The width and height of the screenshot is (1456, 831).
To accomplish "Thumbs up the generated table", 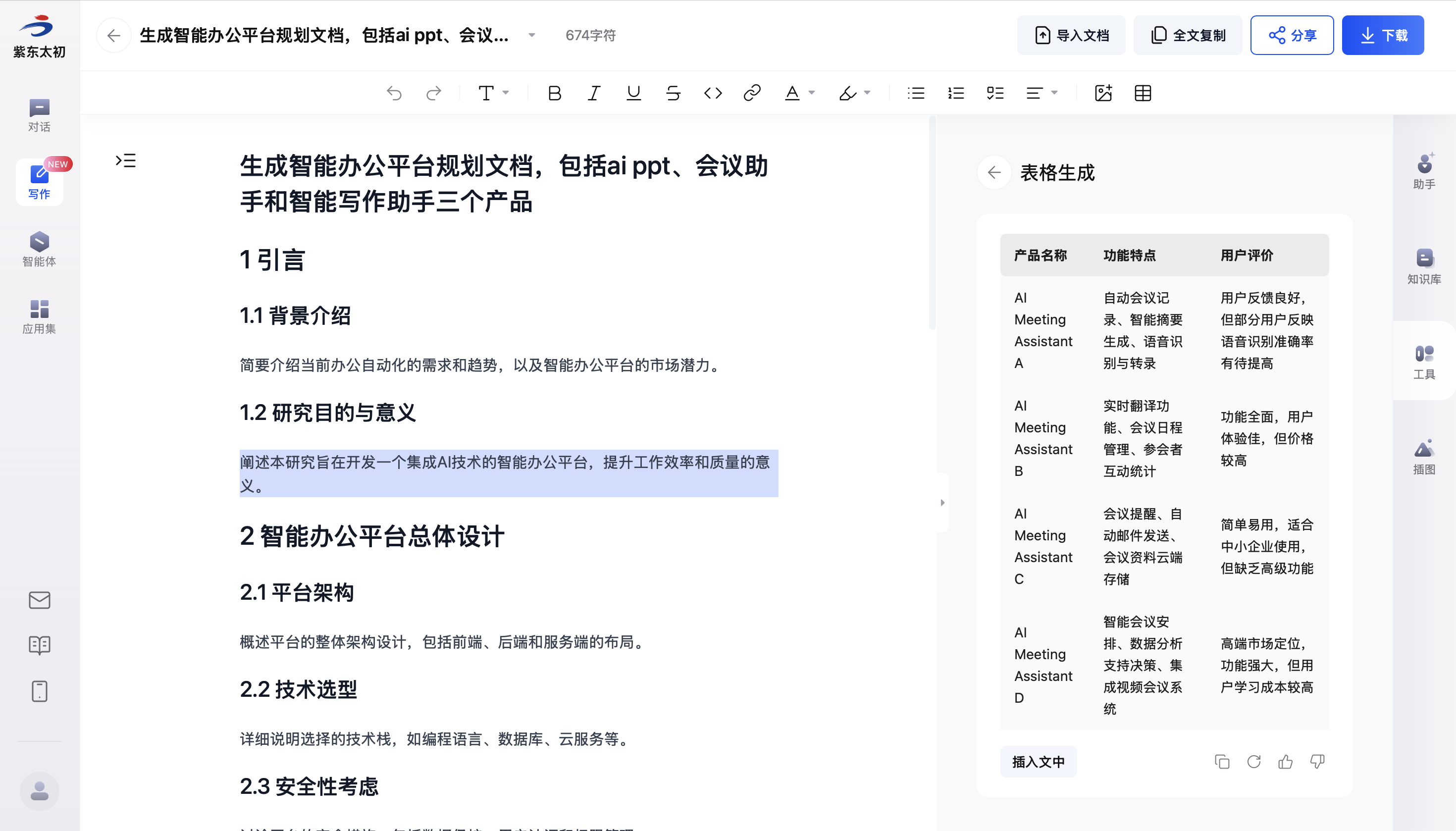I will (x=1285, y=761).
